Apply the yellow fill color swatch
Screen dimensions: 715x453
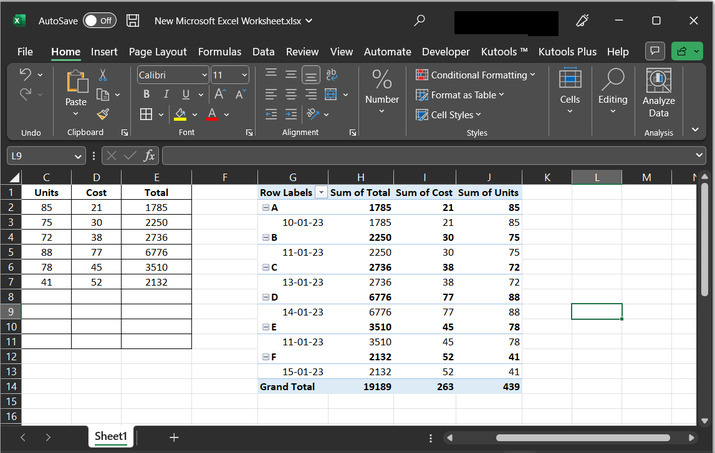180,115
